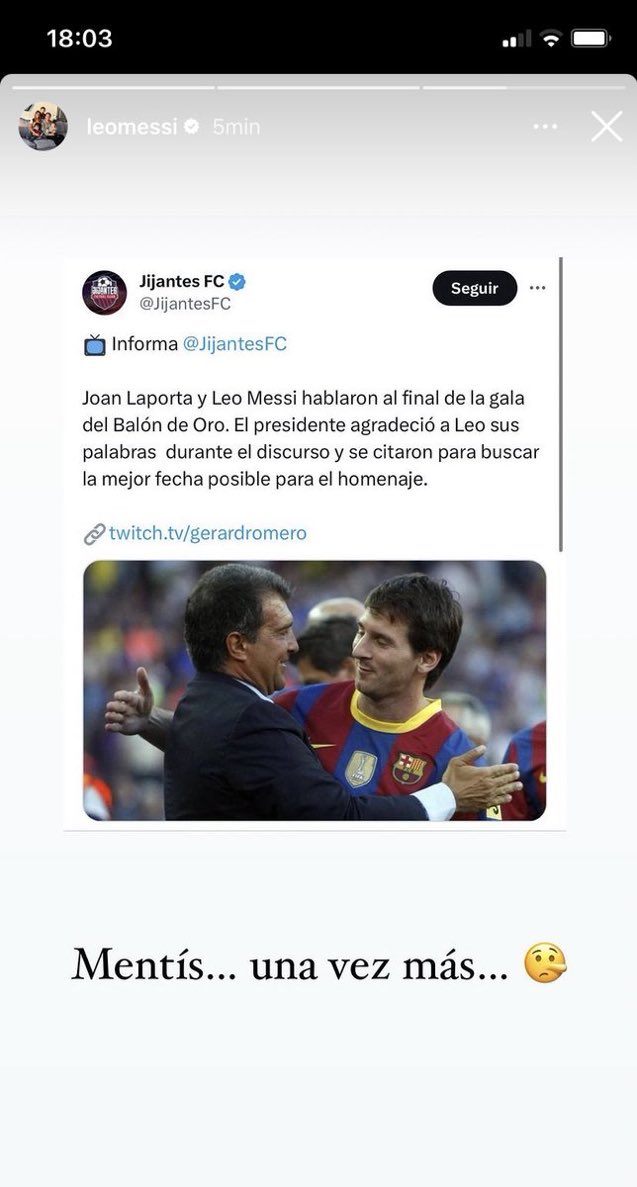This screenshot has height=1187, width=637.
Task: Tap the battery icon in status bar
Action: click(591, 39)
